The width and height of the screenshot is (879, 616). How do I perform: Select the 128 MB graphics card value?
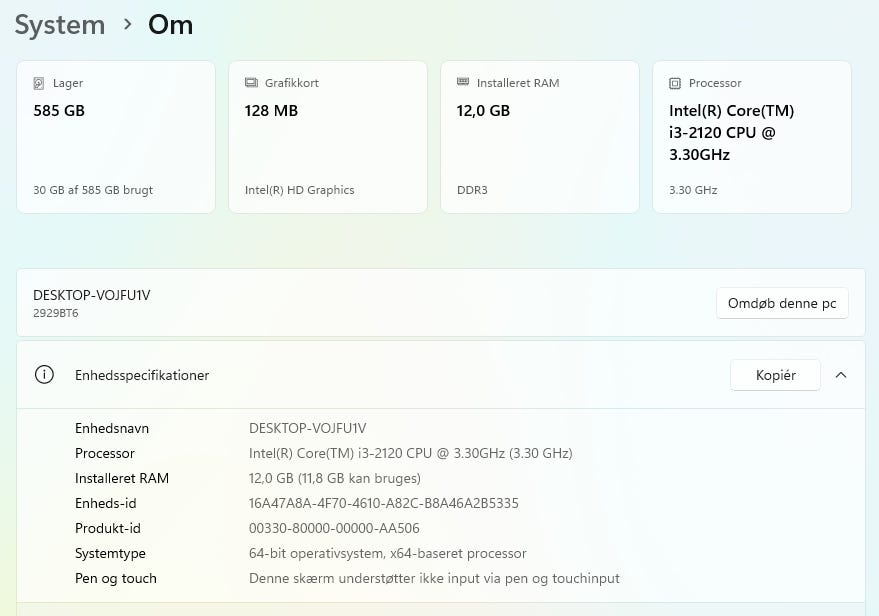coord(271,111)
